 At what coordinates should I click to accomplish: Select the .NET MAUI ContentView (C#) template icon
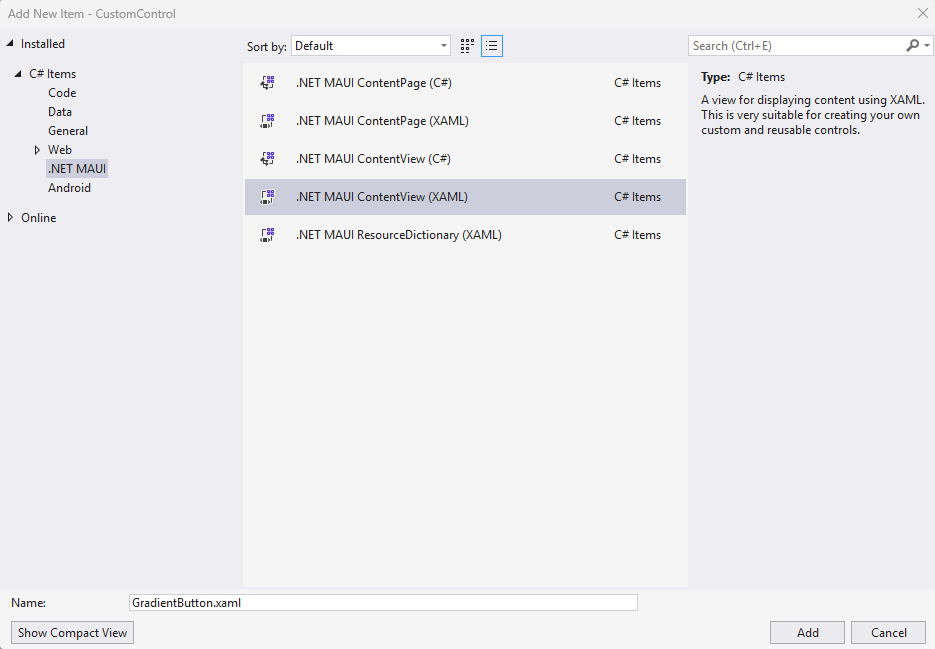tap(267, 158)
